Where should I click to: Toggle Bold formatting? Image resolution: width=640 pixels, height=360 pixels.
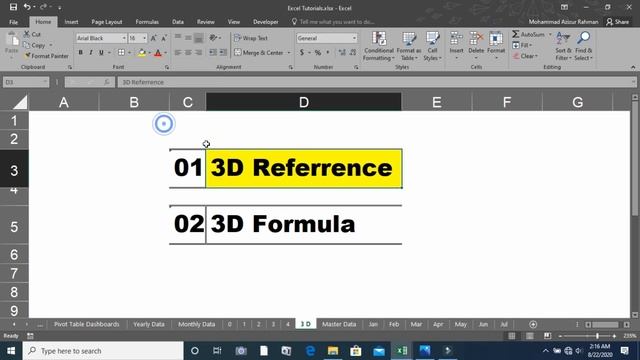coord(80,53)
